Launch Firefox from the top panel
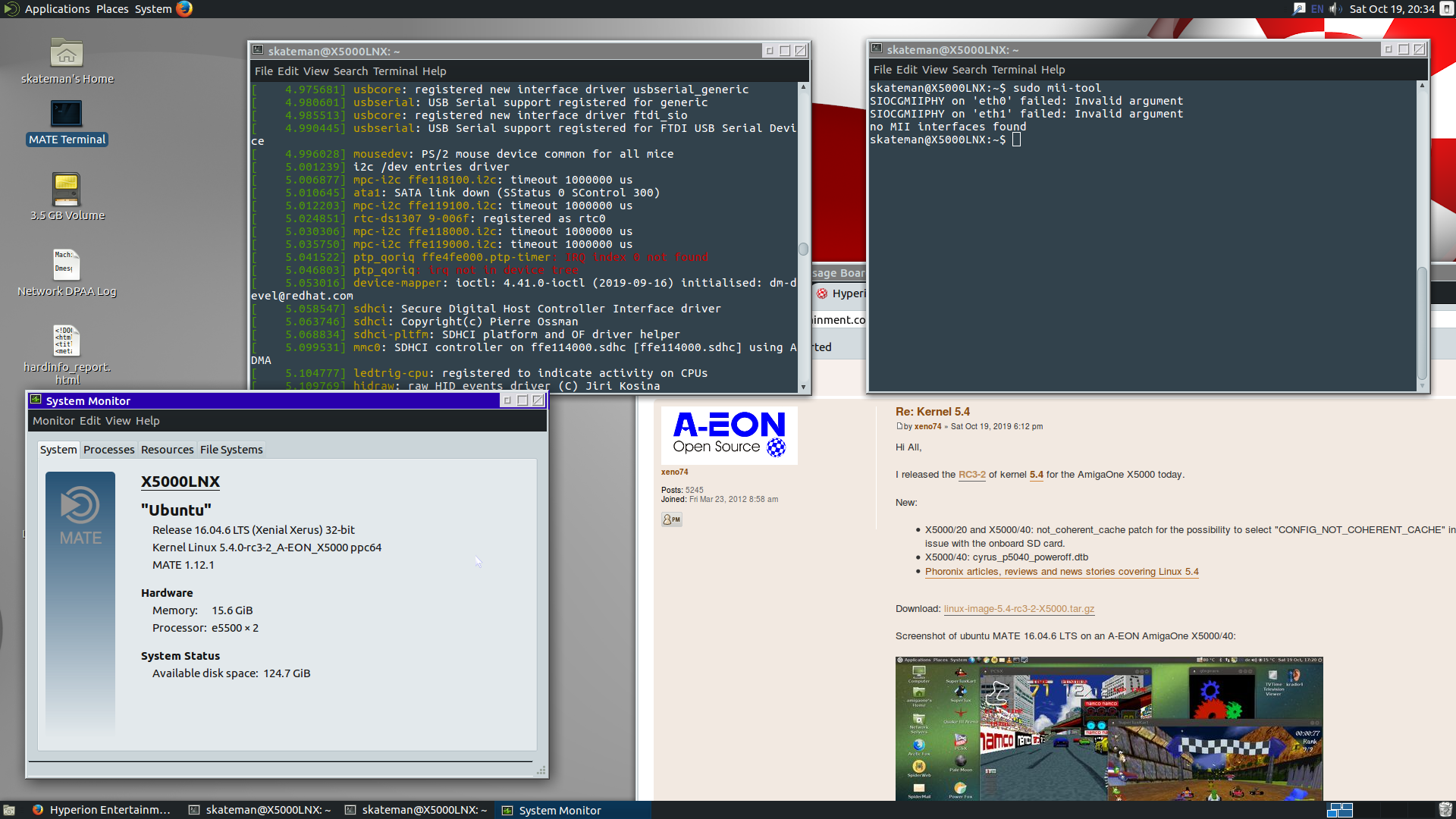1456x819 pixels. [x=184, y=9]
